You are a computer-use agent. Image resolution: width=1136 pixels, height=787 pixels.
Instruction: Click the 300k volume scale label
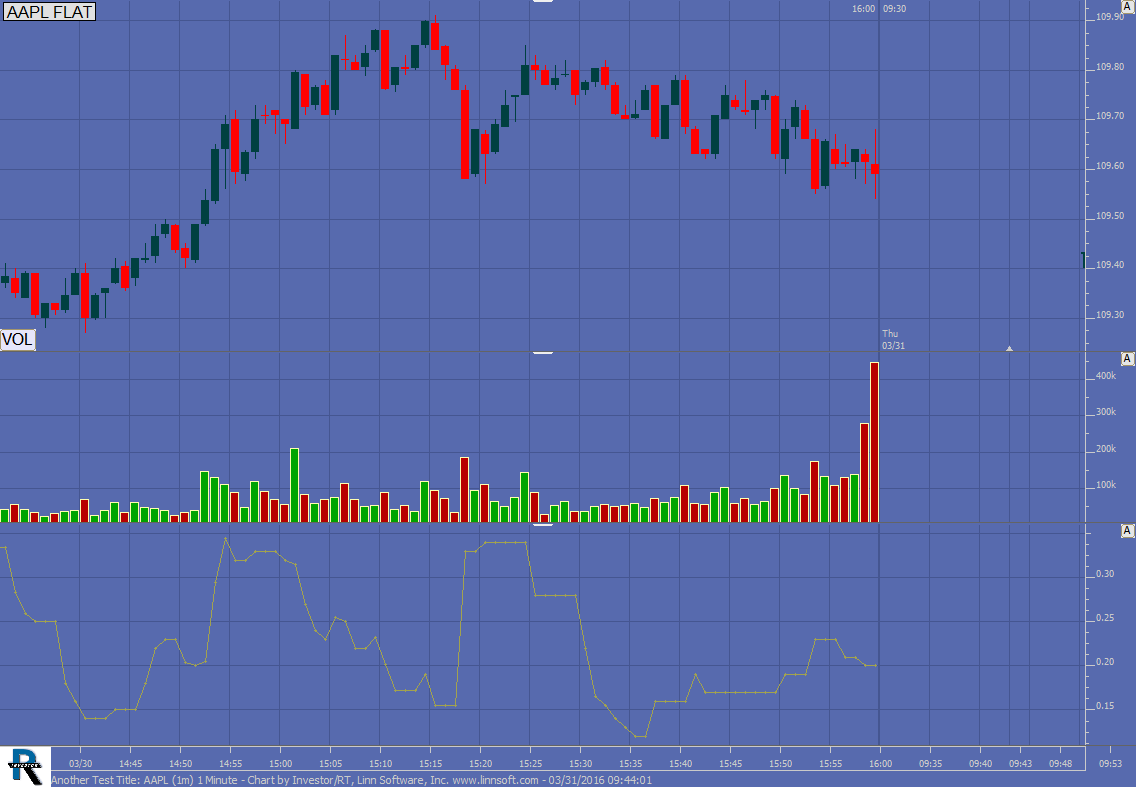click(x=1106, y=412)
